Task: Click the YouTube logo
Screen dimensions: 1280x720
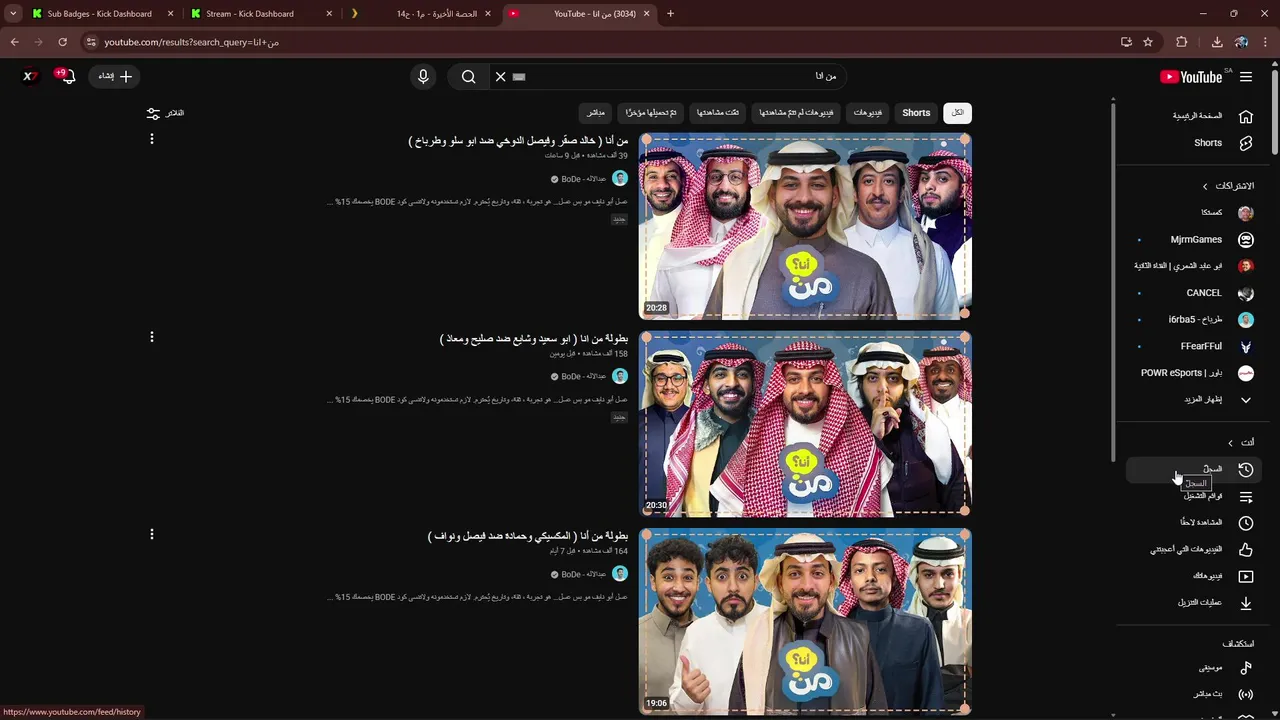Action: (1191, 77)
